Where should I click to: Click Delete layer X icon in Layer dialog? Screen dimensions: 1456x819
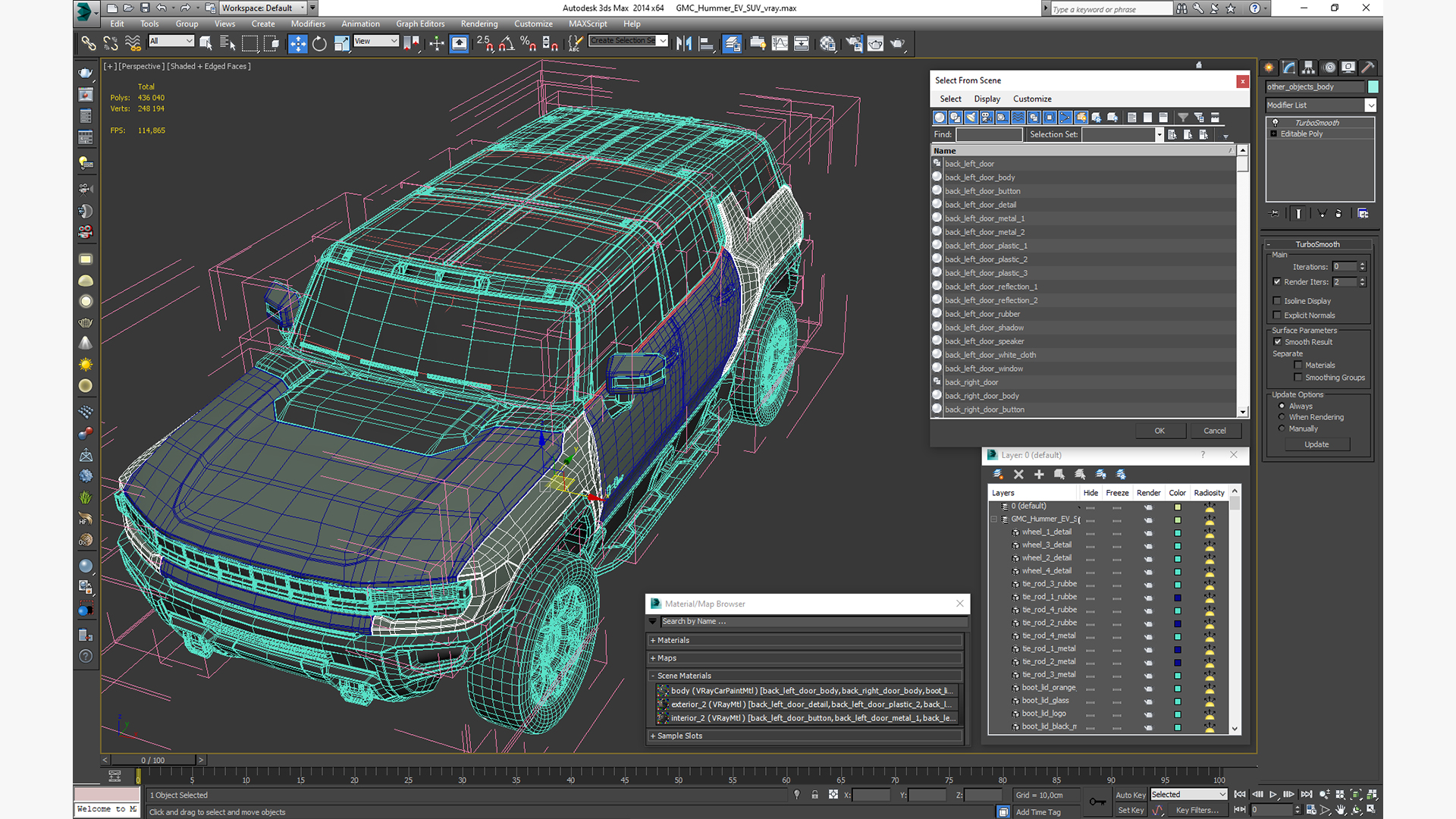tap(1018, 474)
